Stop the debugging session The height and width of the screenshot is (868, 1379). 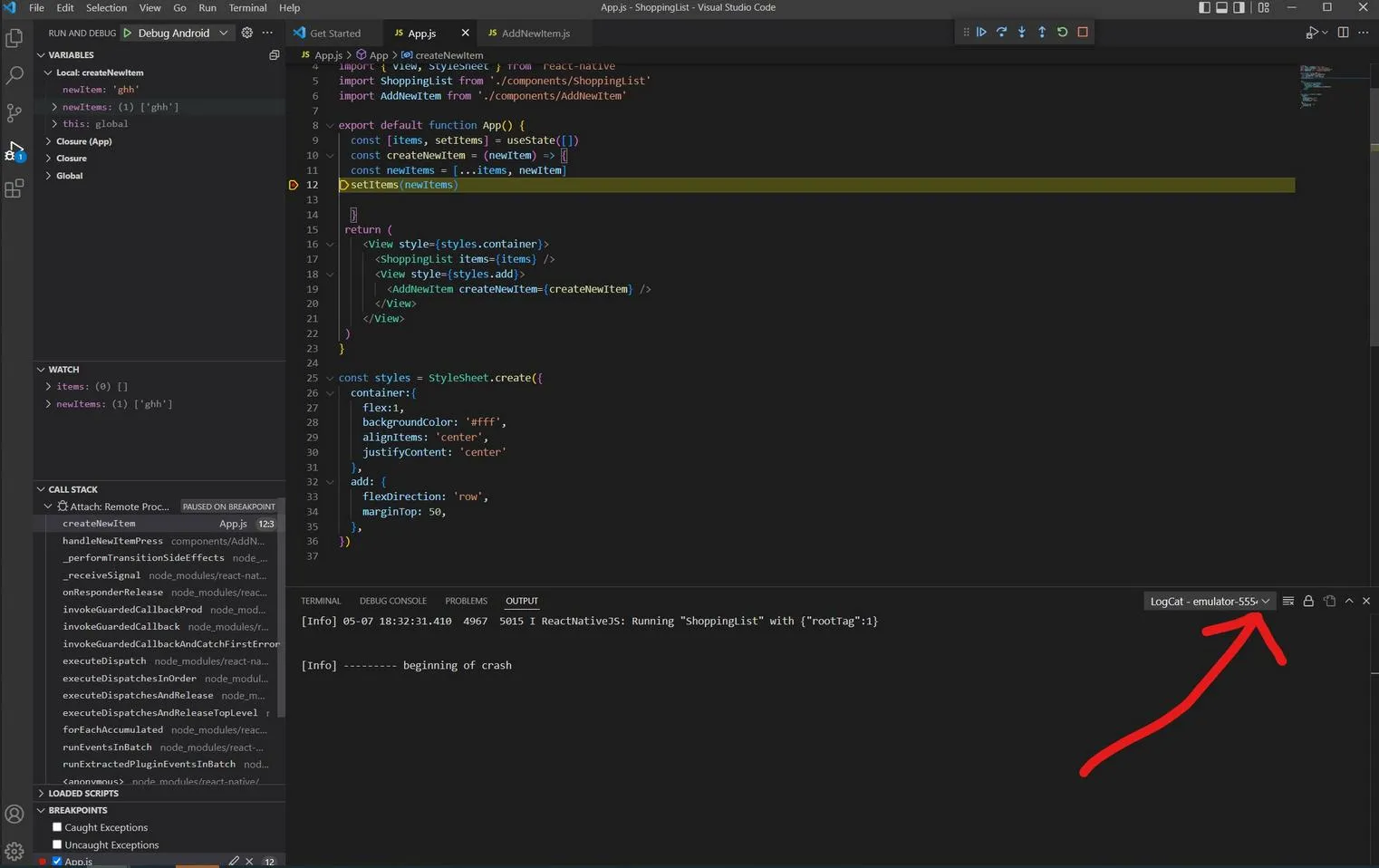[1083, 33]
